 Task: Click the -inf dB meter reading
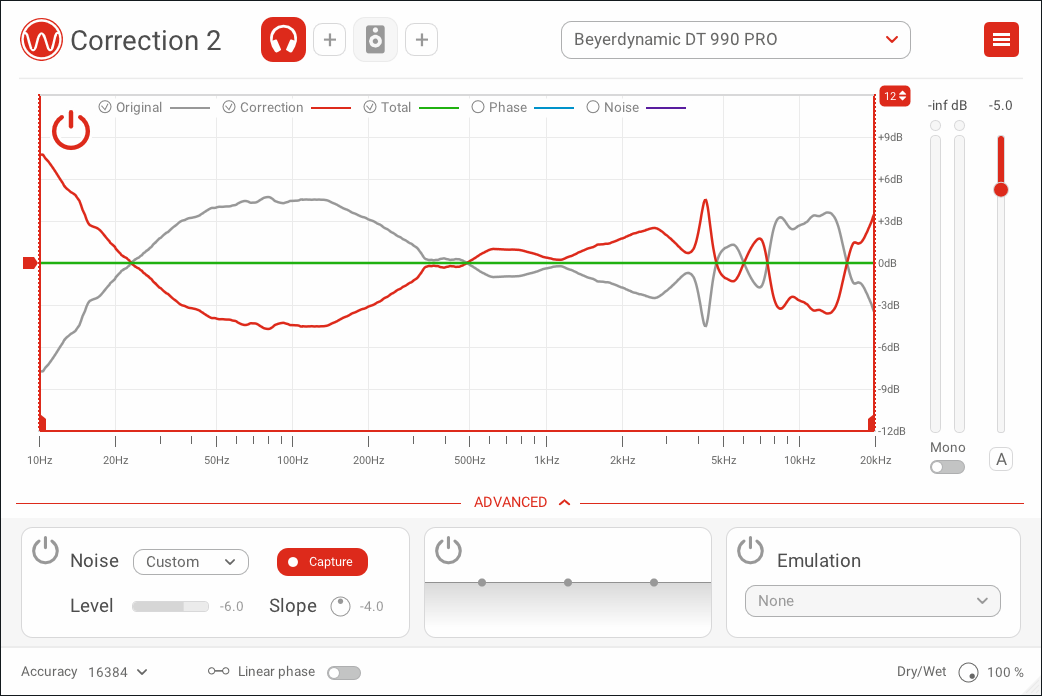[947, 106]
